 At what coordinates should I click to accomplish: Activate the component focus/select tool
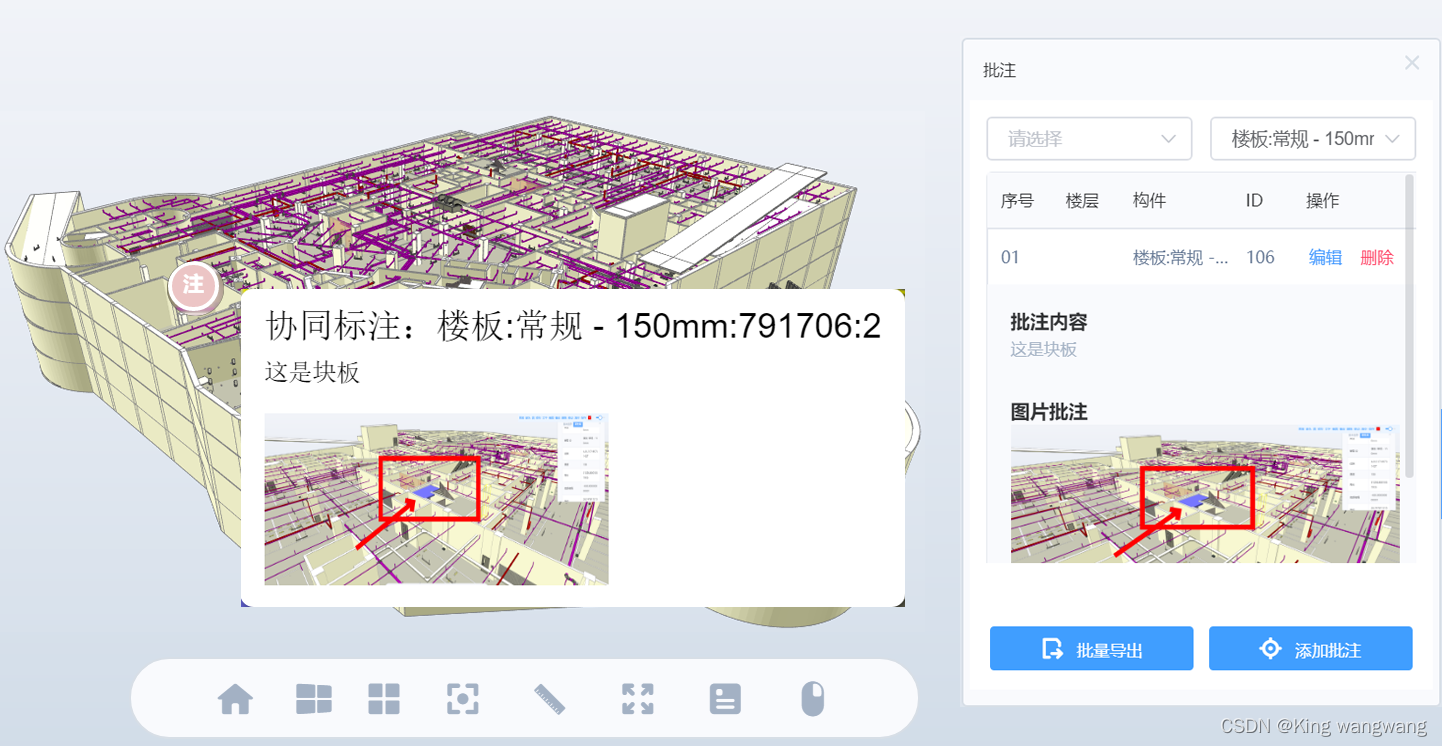(x=462, y=699)
